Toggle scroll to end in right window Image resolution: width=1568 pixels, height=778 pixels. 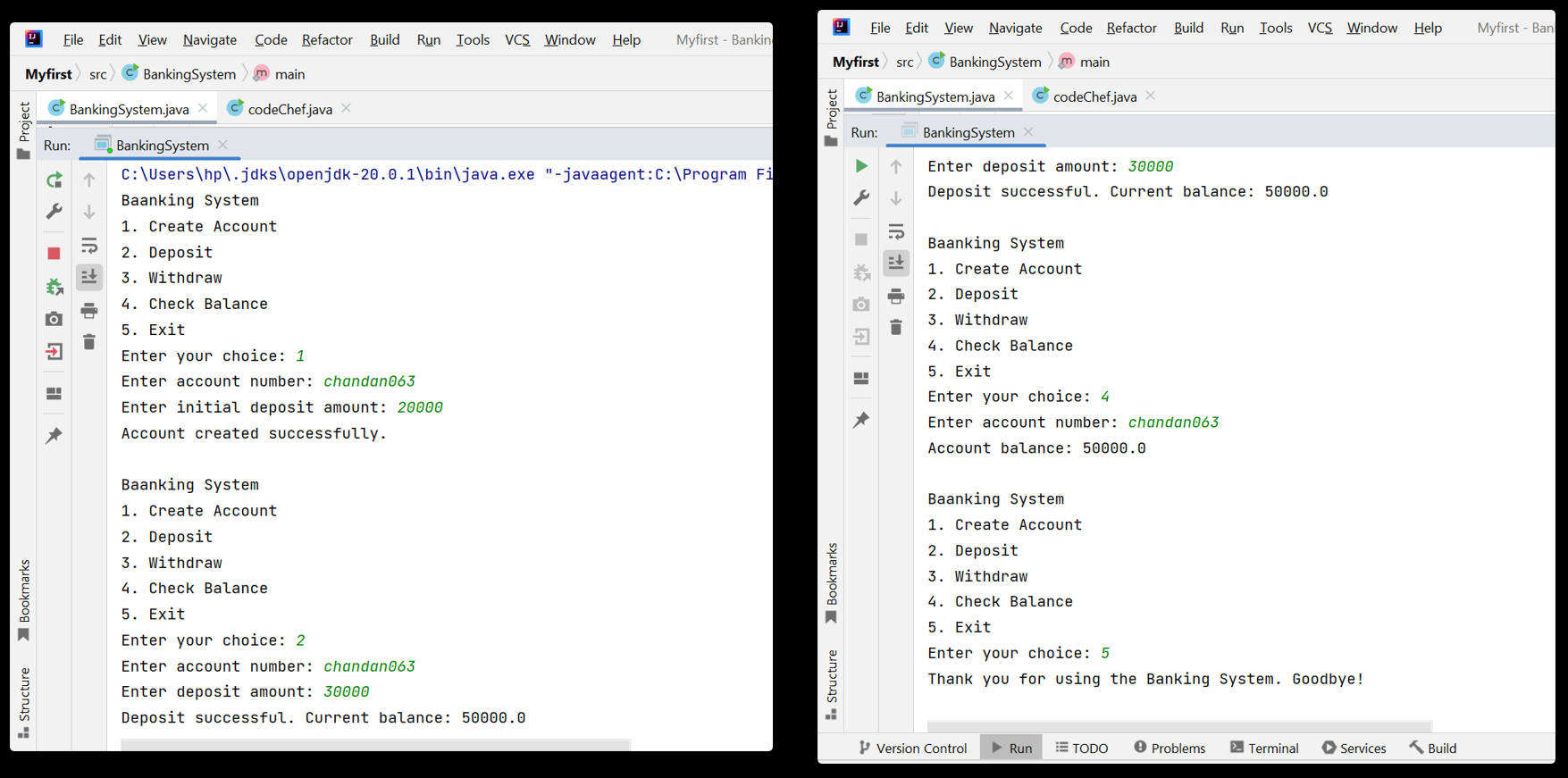[896, 263]
